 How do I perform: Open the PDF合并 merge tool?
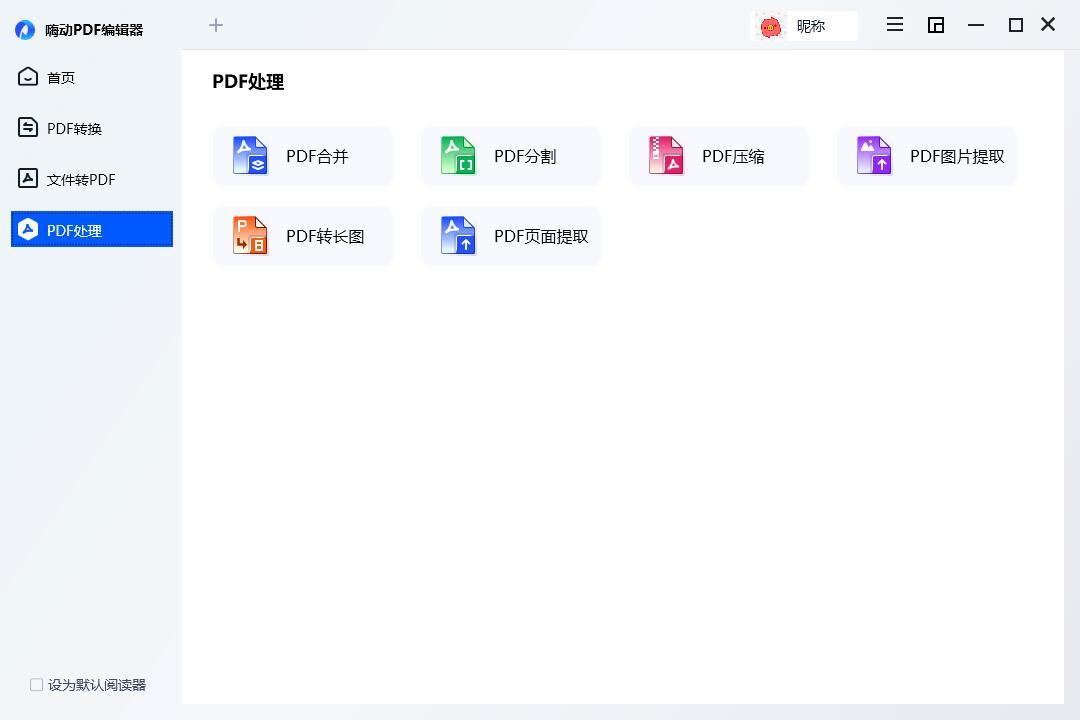click(x=303, y=156)
